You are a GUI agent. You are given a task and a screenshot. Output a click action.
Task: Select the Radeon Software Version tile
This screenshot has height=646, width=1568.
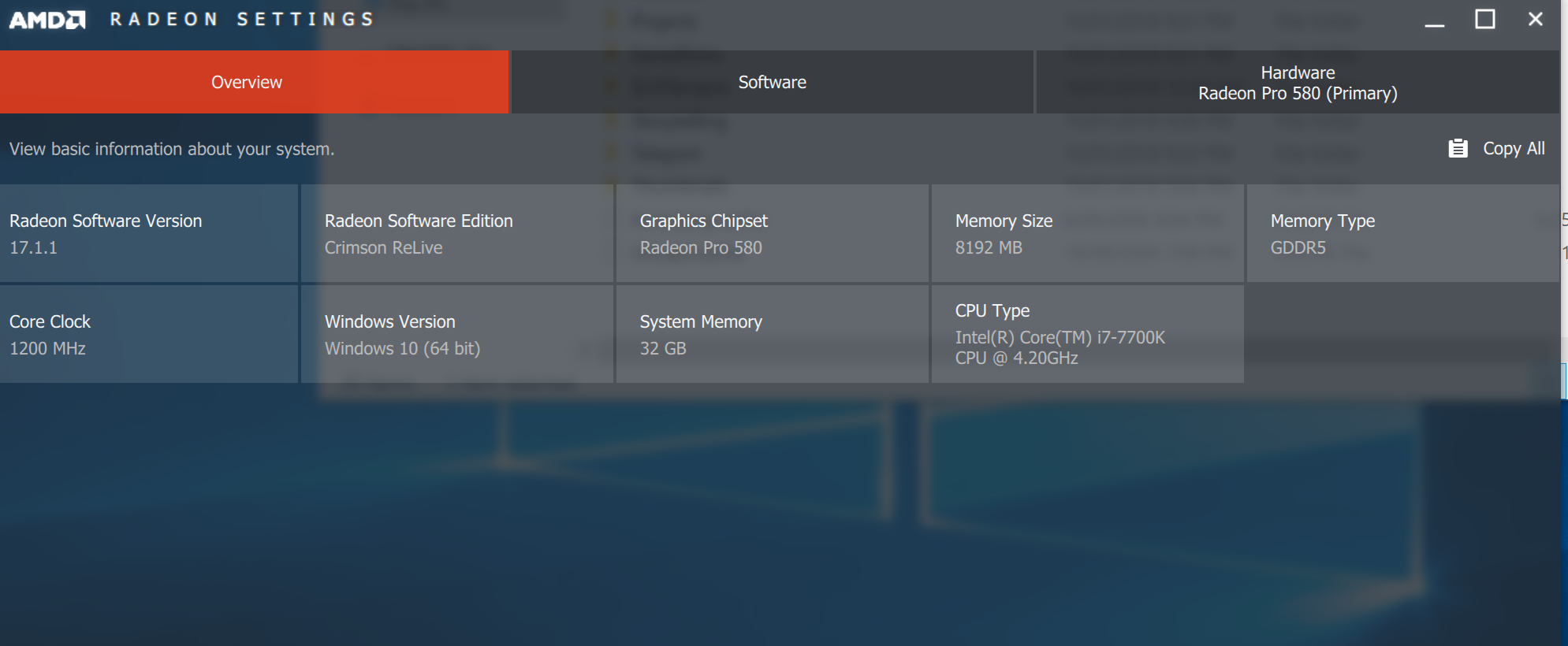tap(149, 233)
